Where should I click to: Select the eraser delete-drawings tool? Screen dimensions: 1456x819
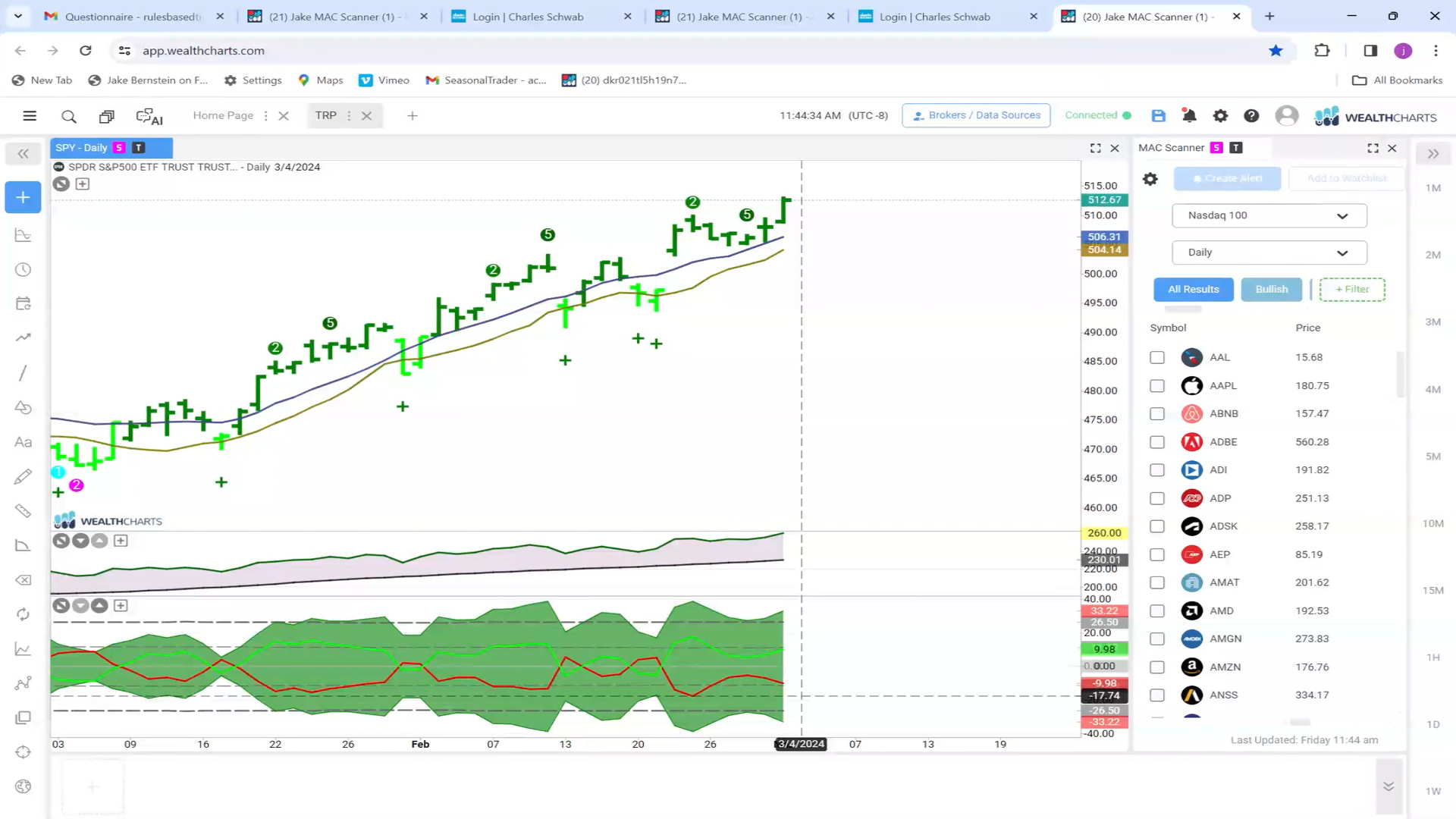(23, 580)
